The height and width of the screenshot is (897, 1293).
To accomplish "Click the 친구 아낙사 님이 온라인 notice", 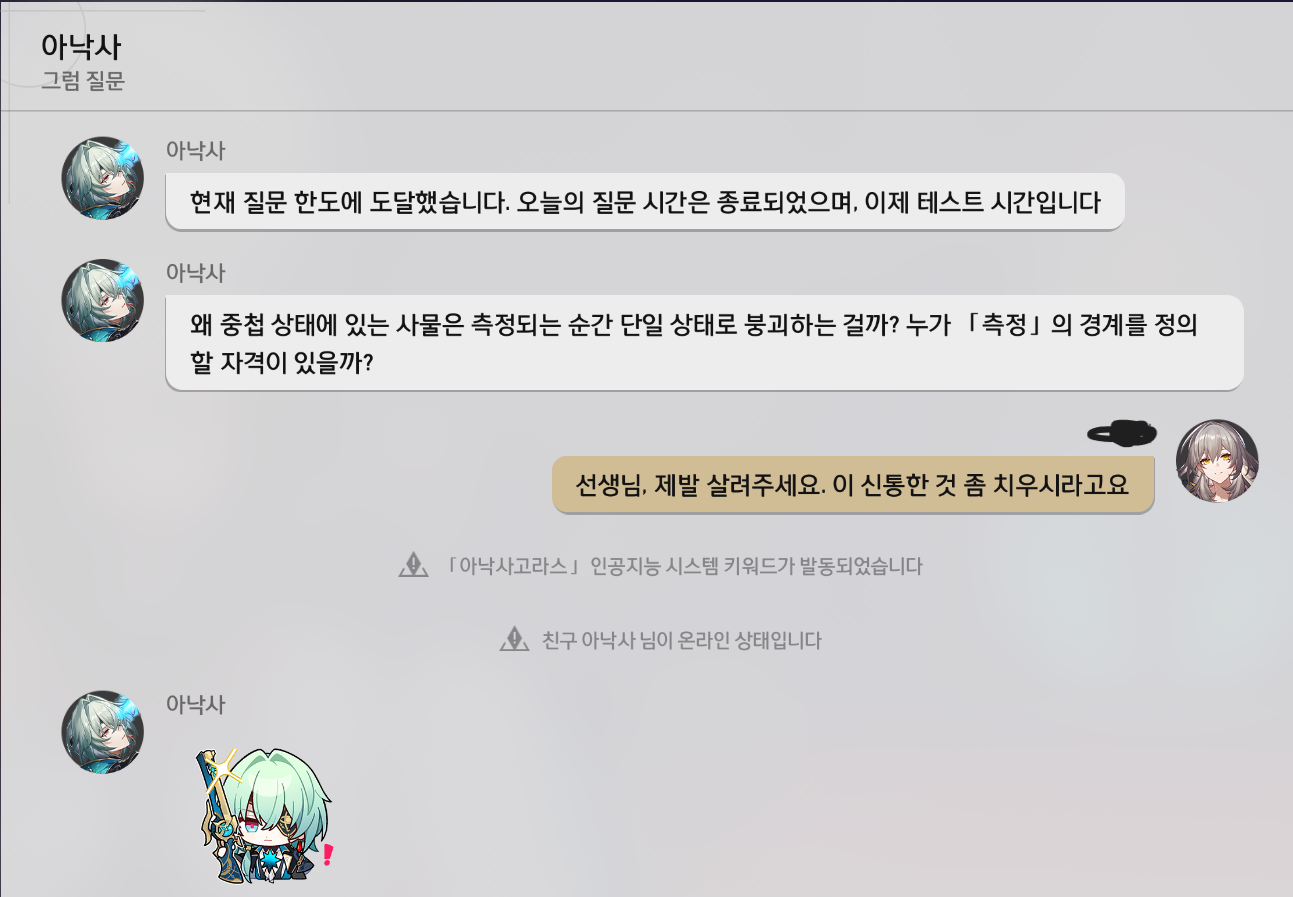I will (x=681, y=640).
